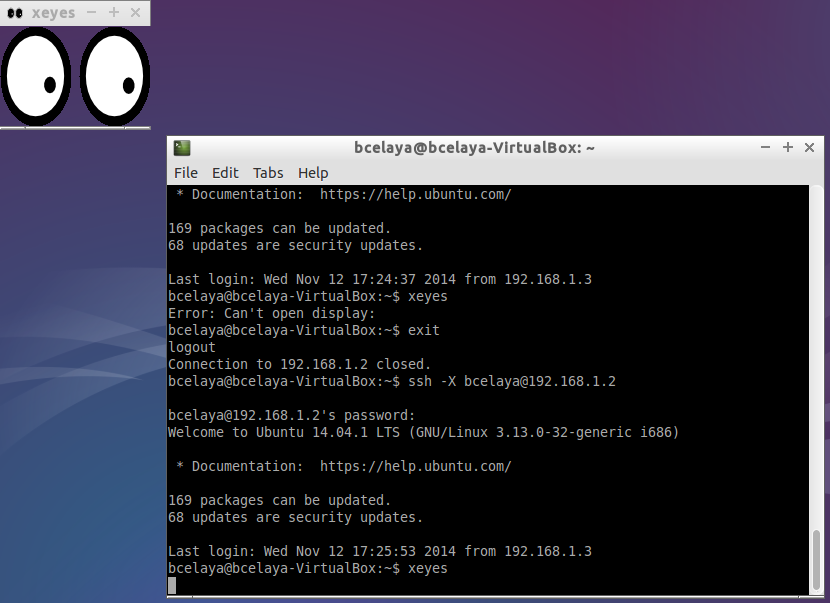Open the Edit menu
The width and height of the screenshot is (830, 603).
(x=225, y=173)
